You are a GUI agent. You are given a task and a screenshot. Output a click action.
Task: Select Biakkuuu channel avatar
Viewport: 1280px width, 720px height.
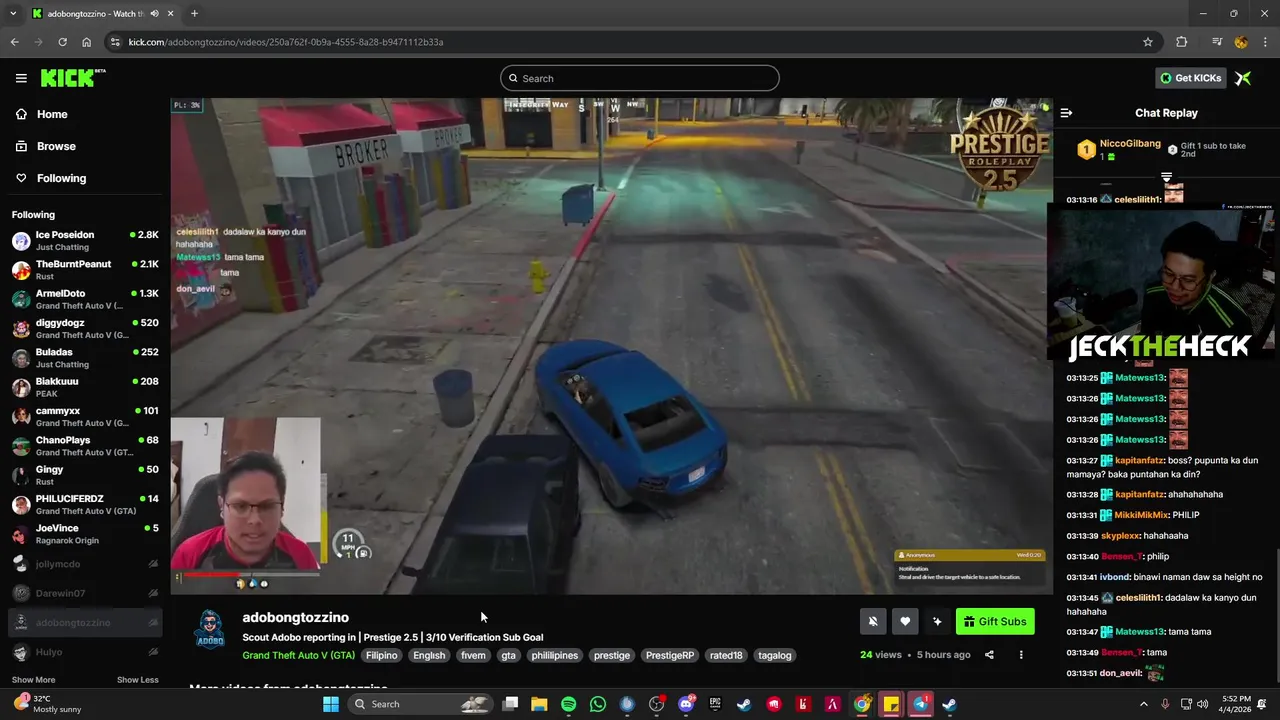21,387
